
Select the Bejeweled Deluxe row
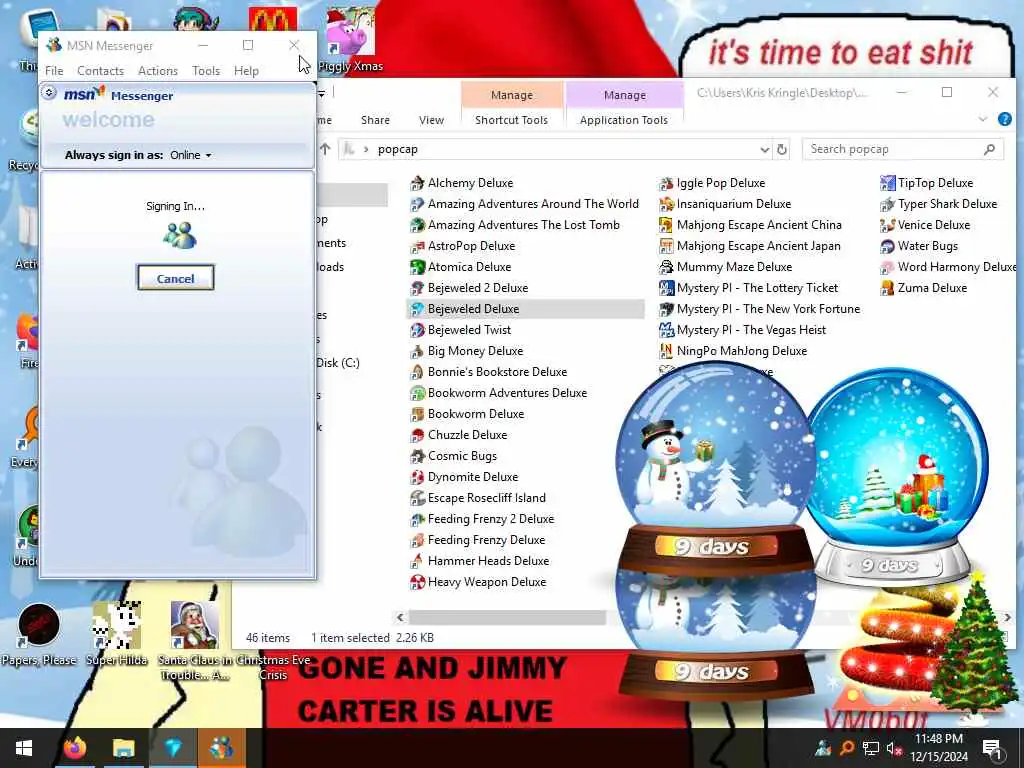[x=525, y=309]
